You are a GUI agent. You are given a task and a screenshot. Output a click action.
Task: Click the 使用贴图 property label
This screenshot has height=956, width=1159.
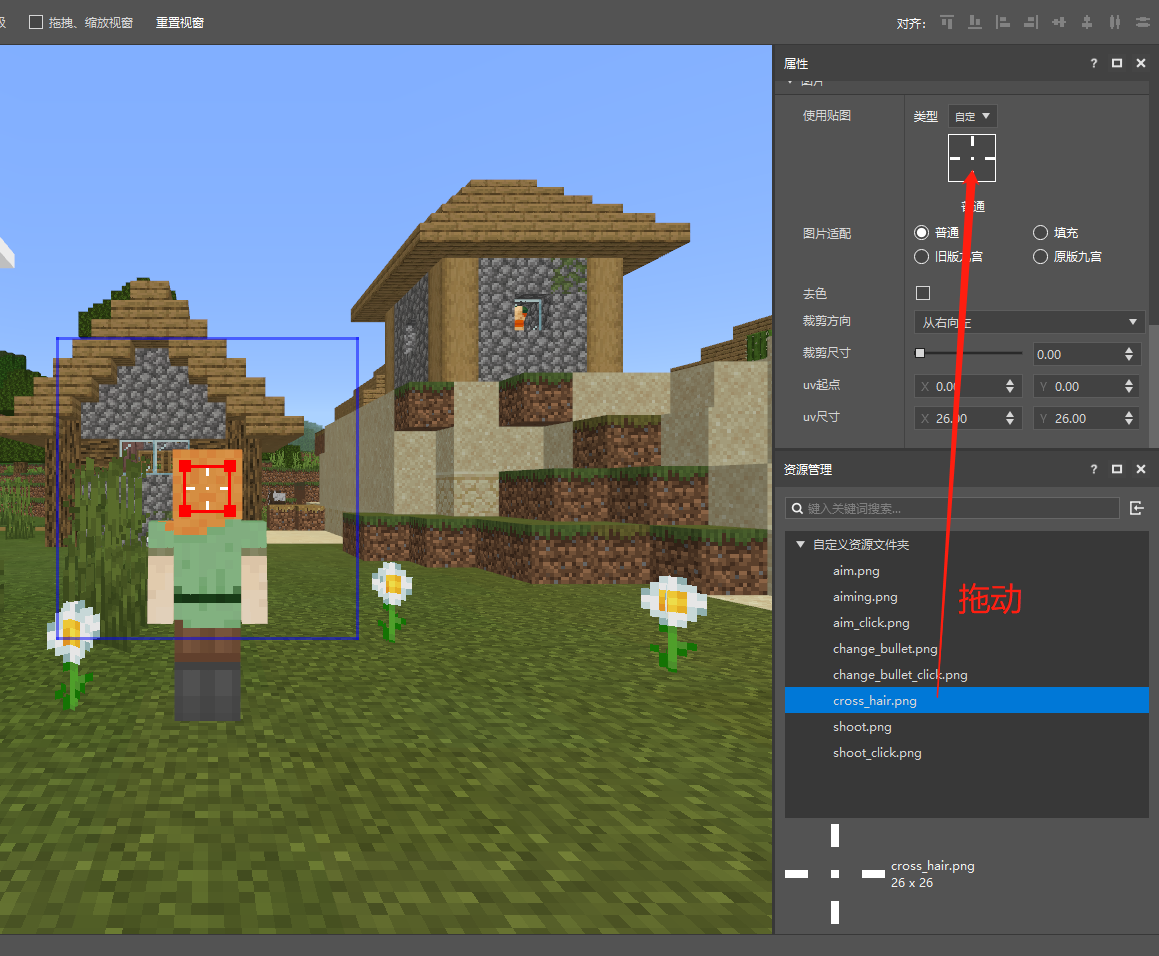click(x=826, y=115)
